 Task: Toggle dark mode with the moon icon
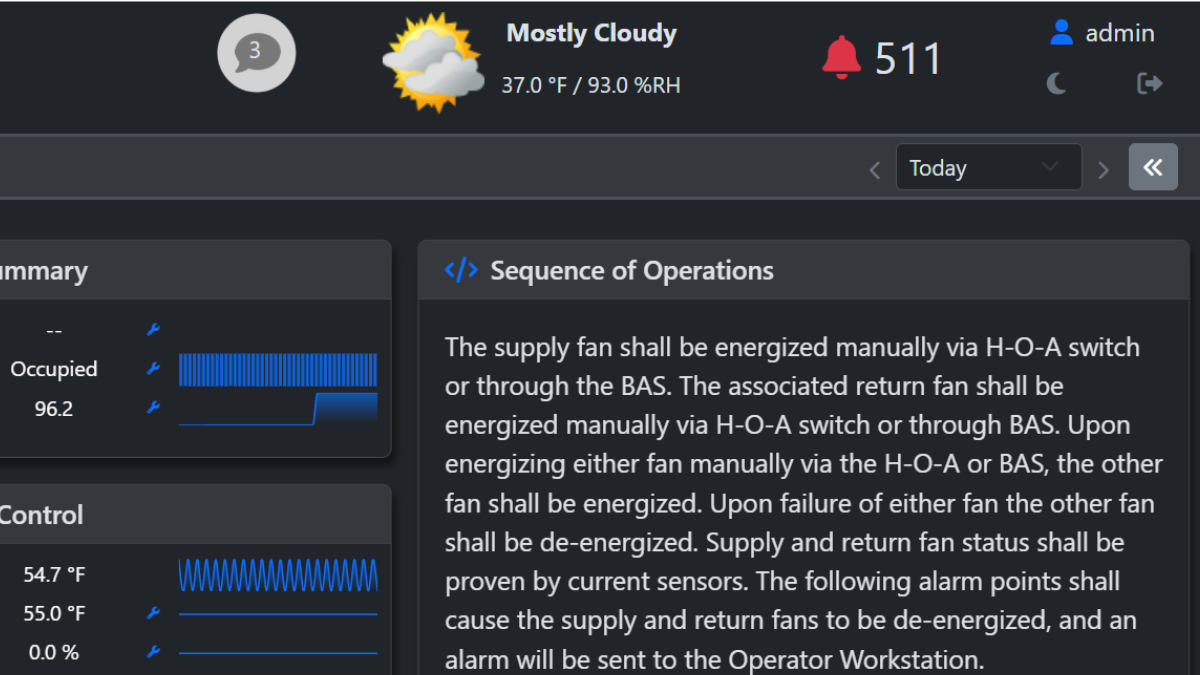pos(1057,83)
